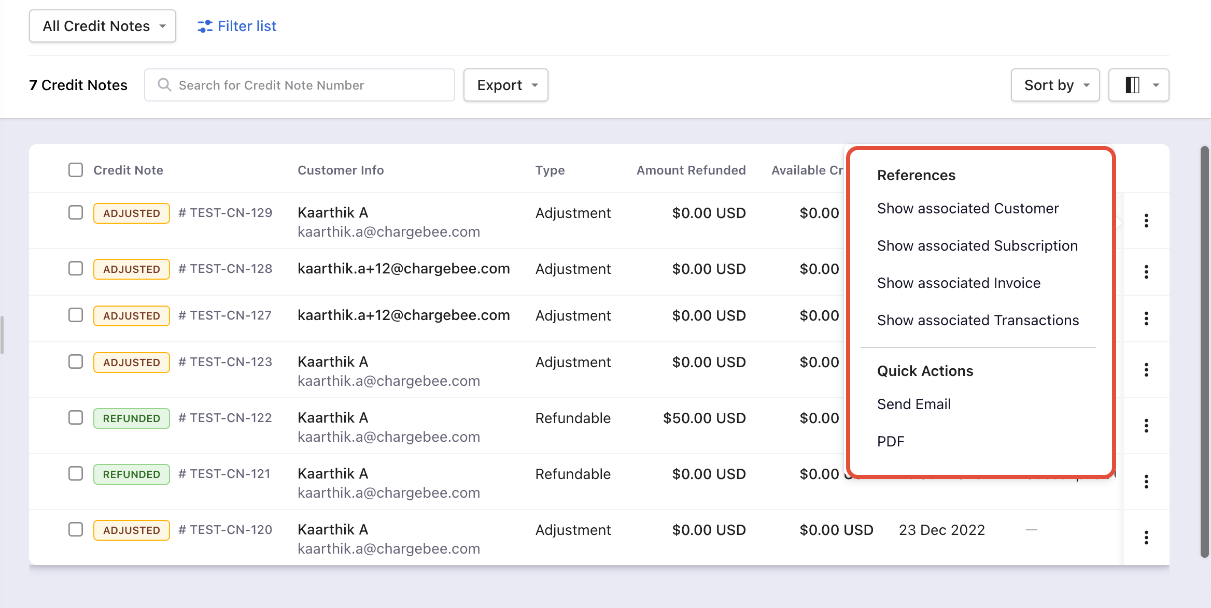Open three-dot menu for TEST-CN-127 row
Screen dimensions: 1211x608
[1146, 319]
